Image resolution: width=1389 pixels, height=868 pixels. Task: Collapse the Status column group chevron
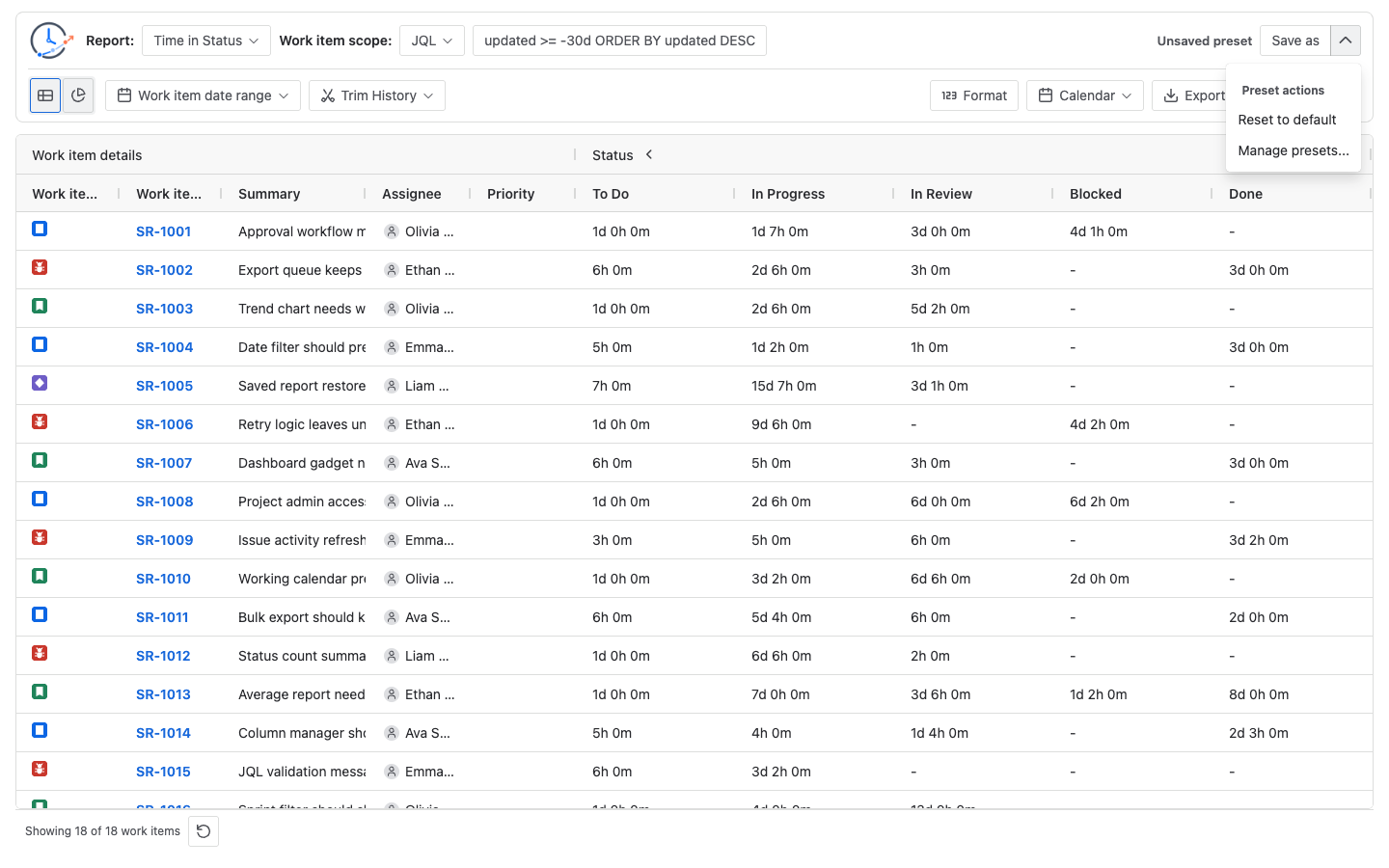[649, 154]
